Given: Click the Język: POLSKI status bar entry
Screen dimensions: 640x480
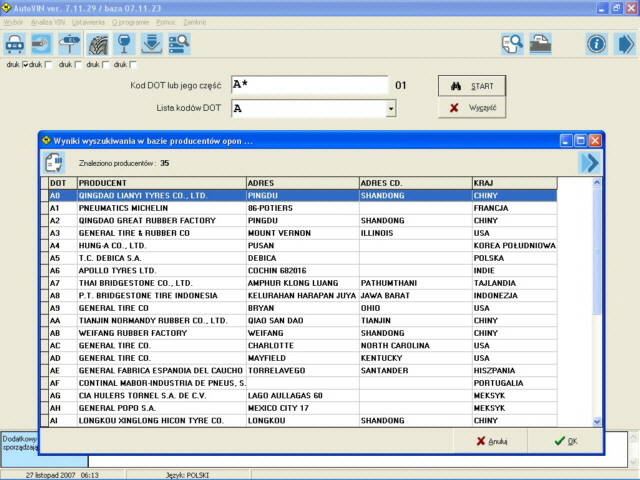Looking at the screenshot, I should pos(187,475).
